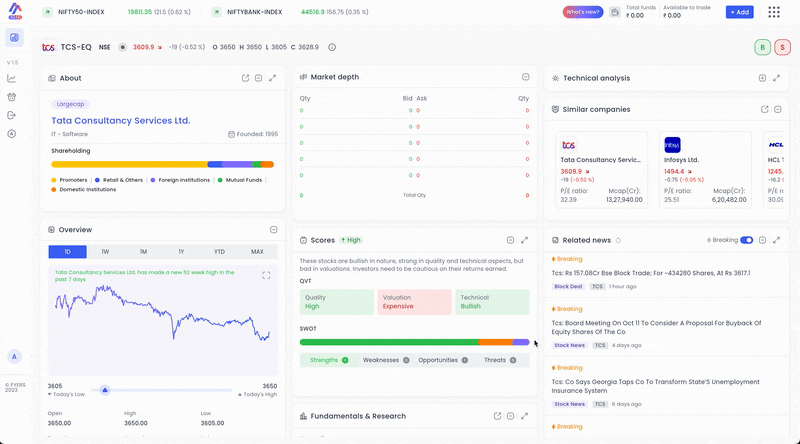Show Opportunities in SWOT
This screenshot has height=444, width=800.
443,360
